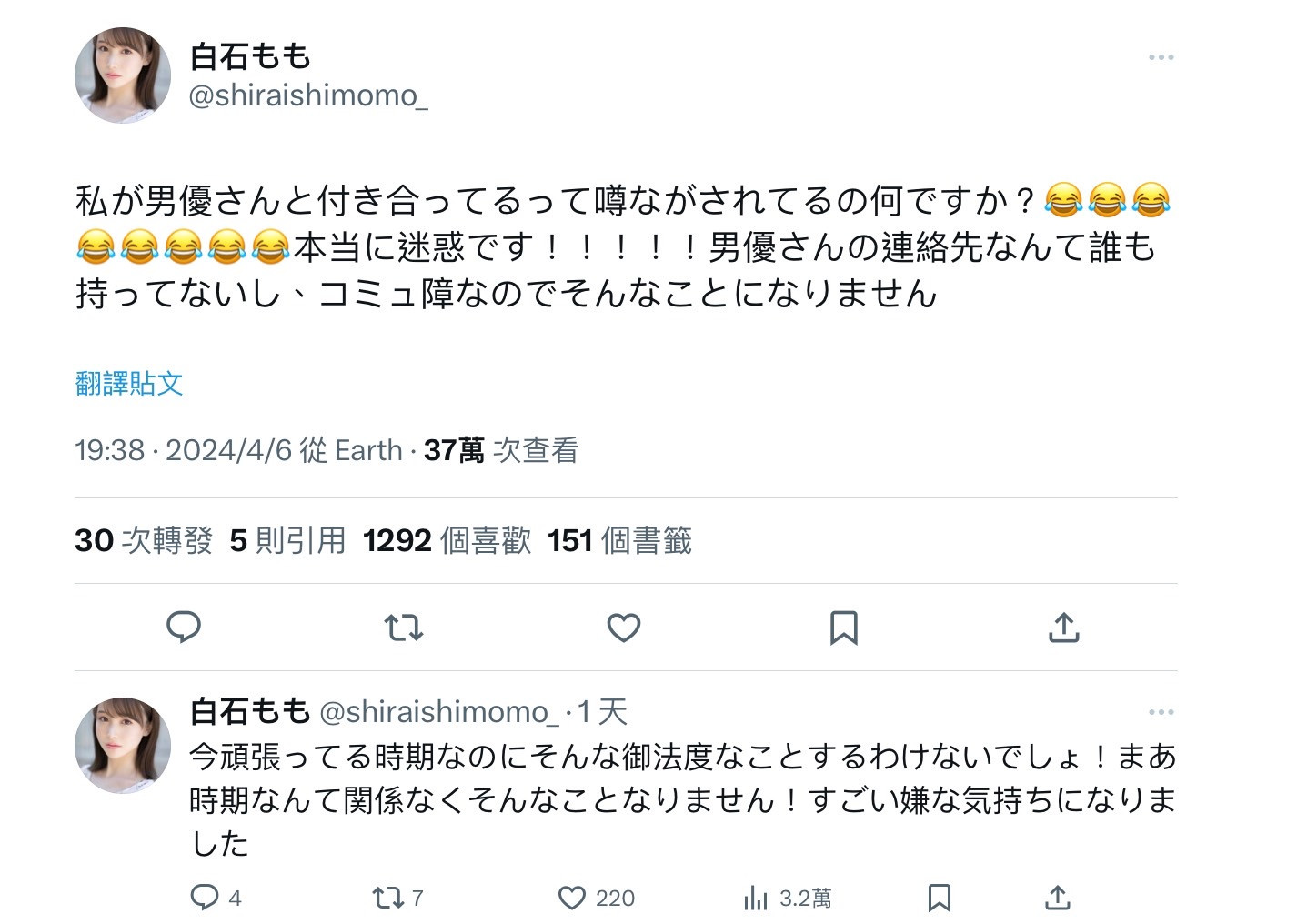View analytics showing 3.2萬 views
The image size is (1297, 924).
757,898
